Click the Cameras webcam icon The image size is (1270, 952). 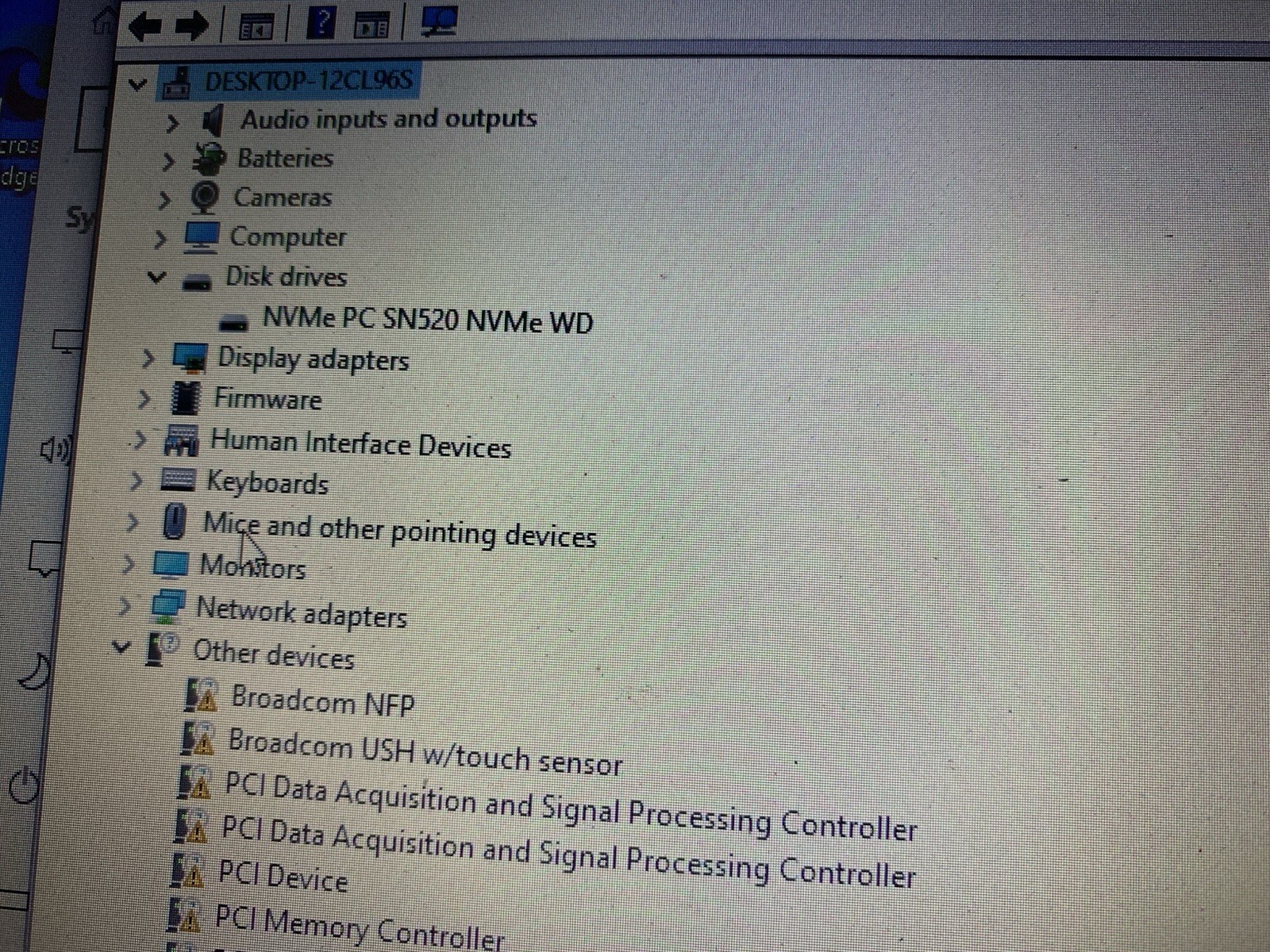pos(205,197)
